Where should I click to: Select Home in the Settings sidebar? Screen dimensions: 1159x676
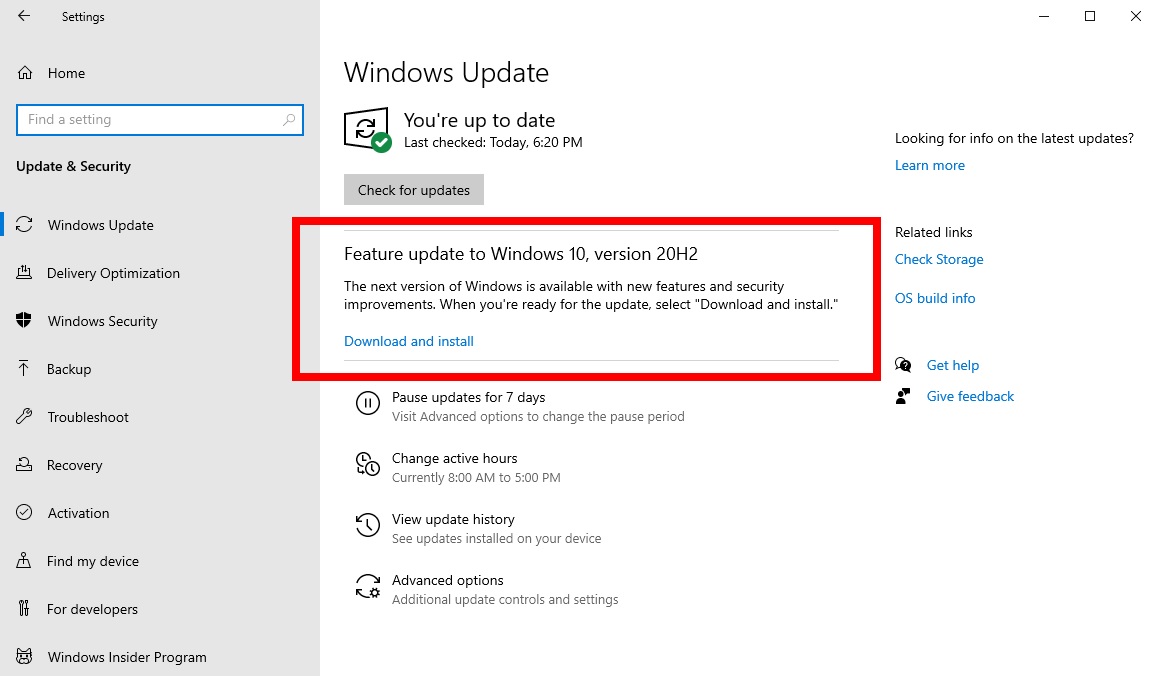click(66, 72)
